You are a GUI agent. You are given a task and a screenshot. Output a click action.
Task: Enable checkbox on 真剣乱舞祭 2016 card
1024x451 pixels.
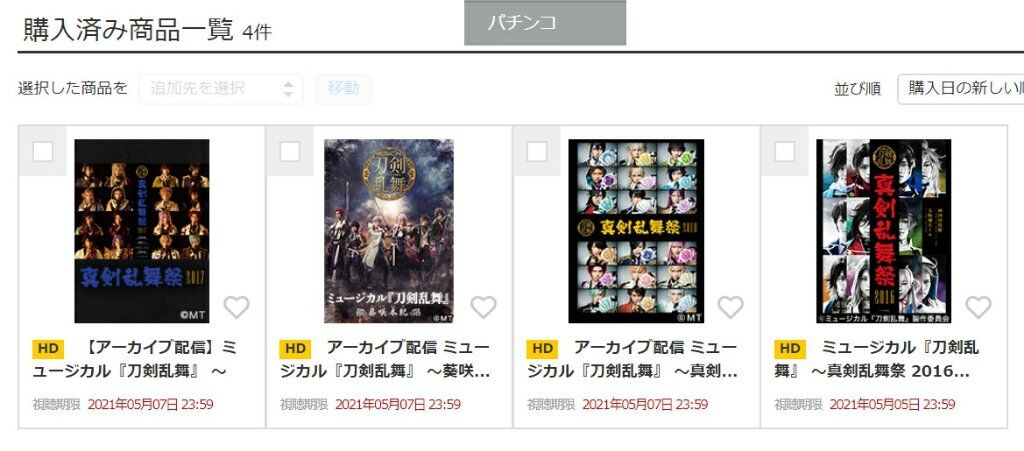[x=784, y=151]
